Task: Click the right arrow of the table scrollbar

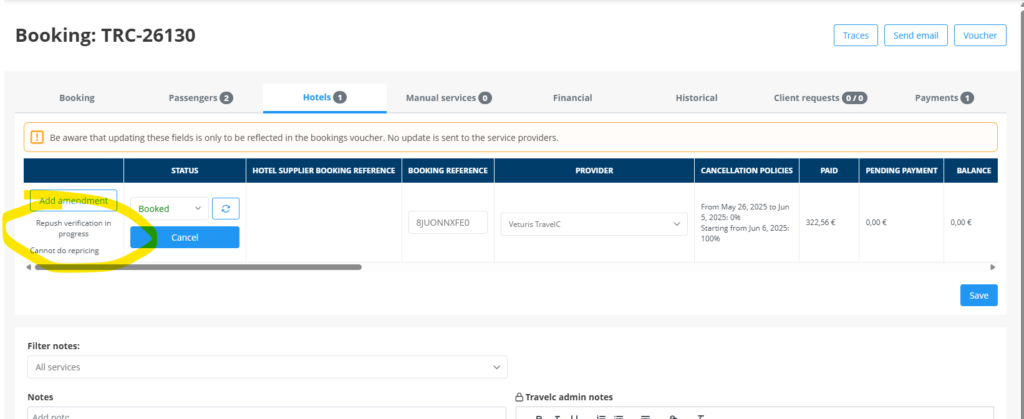Action: [x=992, y=267]
